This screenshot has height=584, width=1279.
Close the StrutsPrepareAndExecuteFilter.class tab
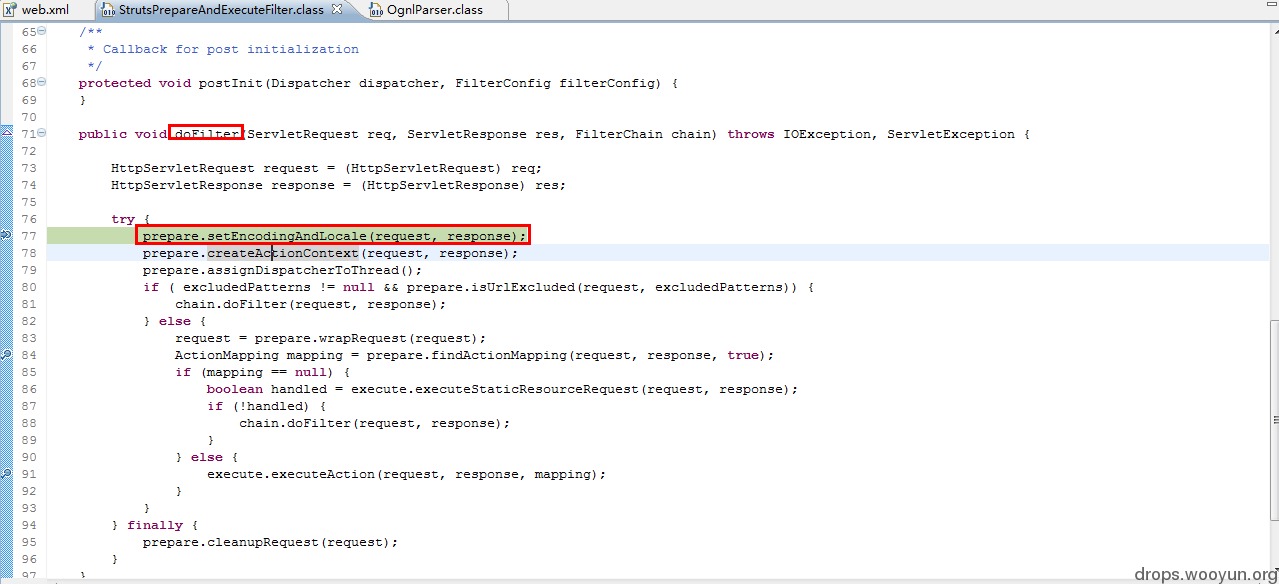click(337, 10)
